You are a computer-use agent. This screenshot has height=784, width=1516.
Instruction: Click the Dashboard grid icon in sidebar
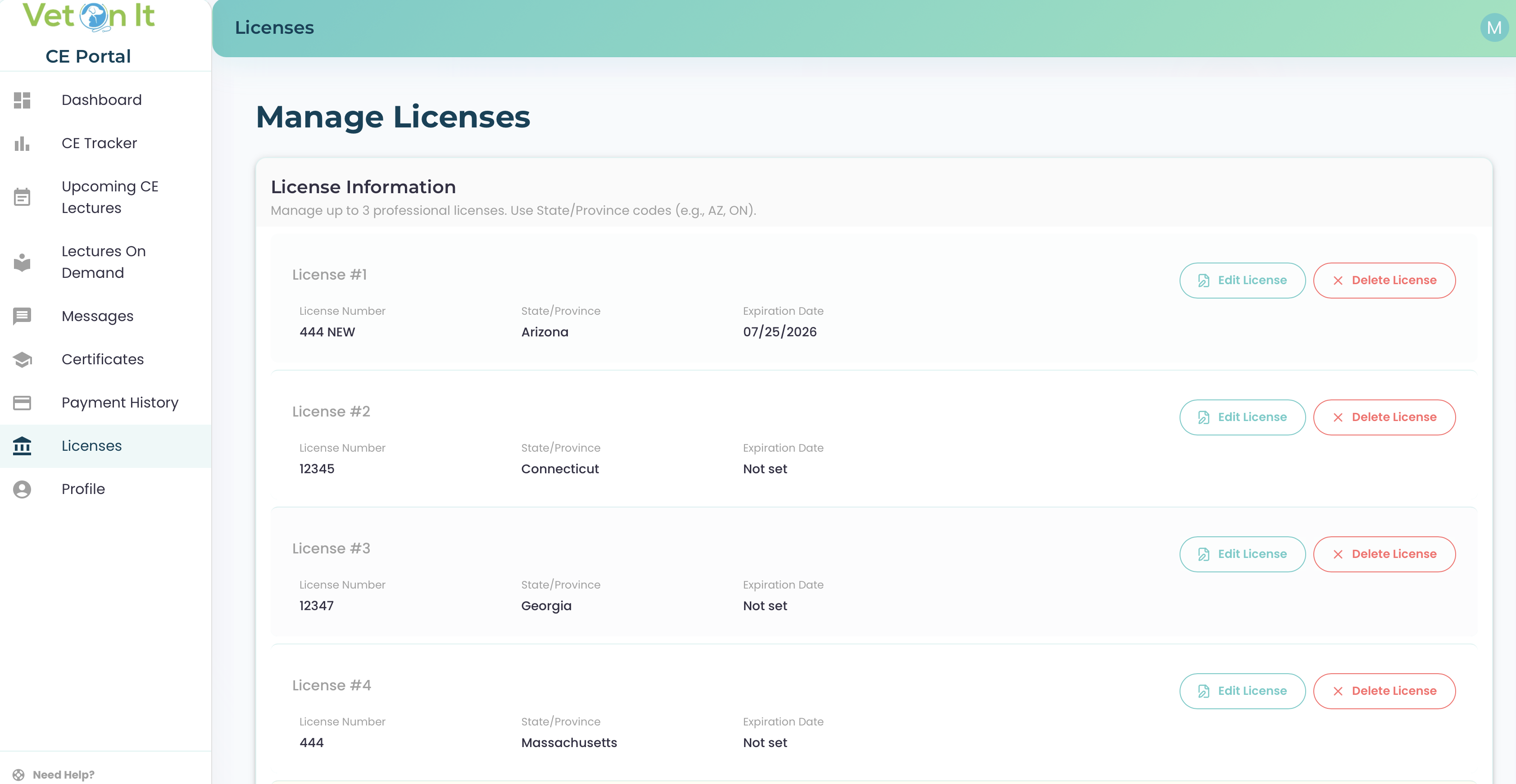(22, 100)
